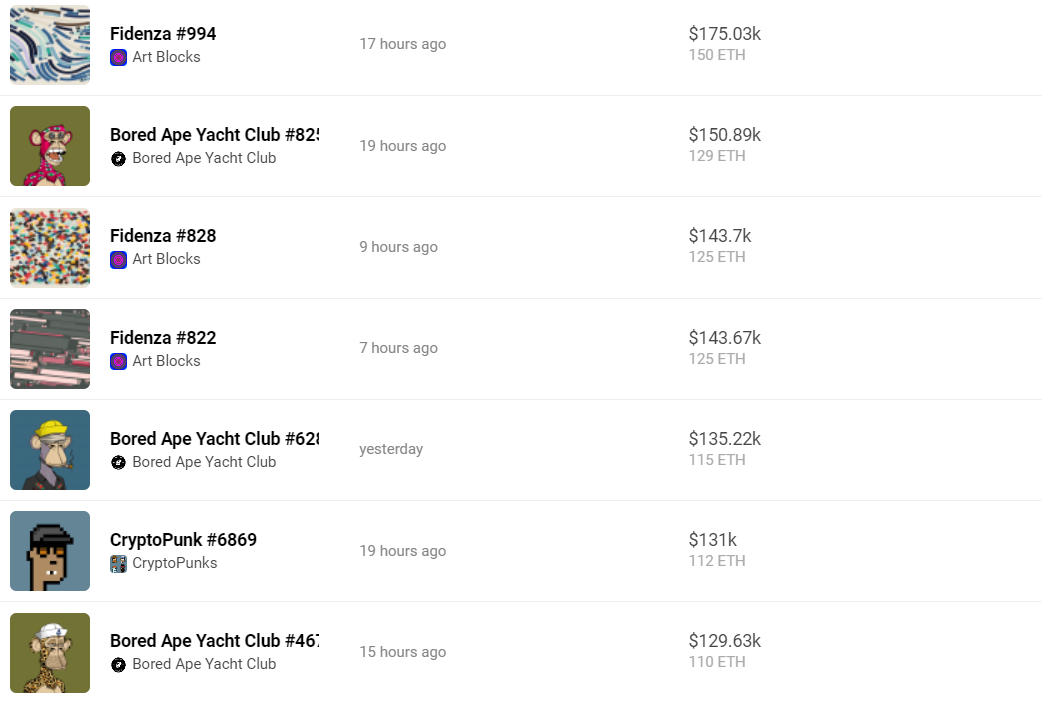This screenshot has width=1042, height=701.
Task: Open the sailor-hat Bored Ape thumbnail
Action: 50,652
